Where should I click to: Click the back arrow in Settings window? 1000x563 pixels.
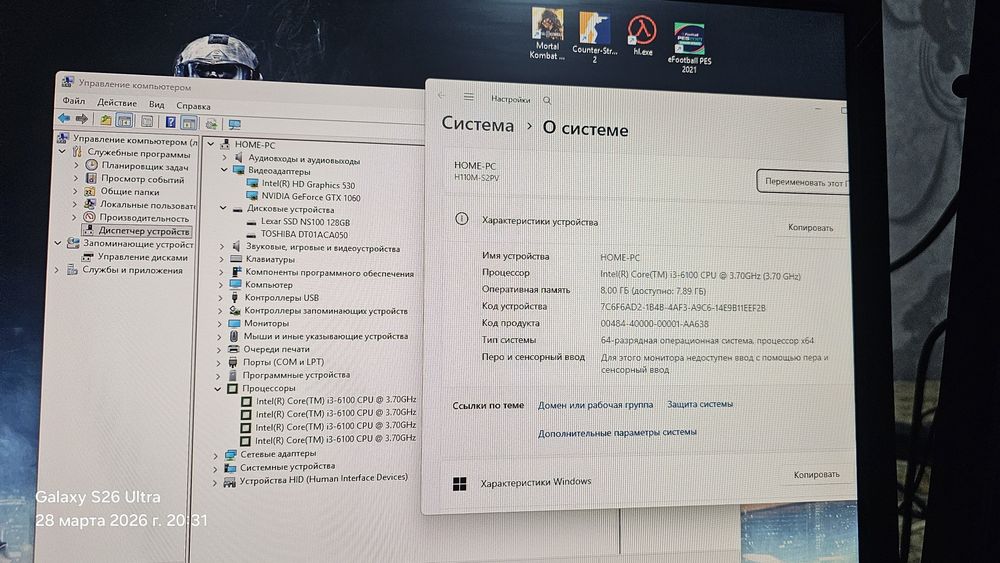(x=441, y=96)
